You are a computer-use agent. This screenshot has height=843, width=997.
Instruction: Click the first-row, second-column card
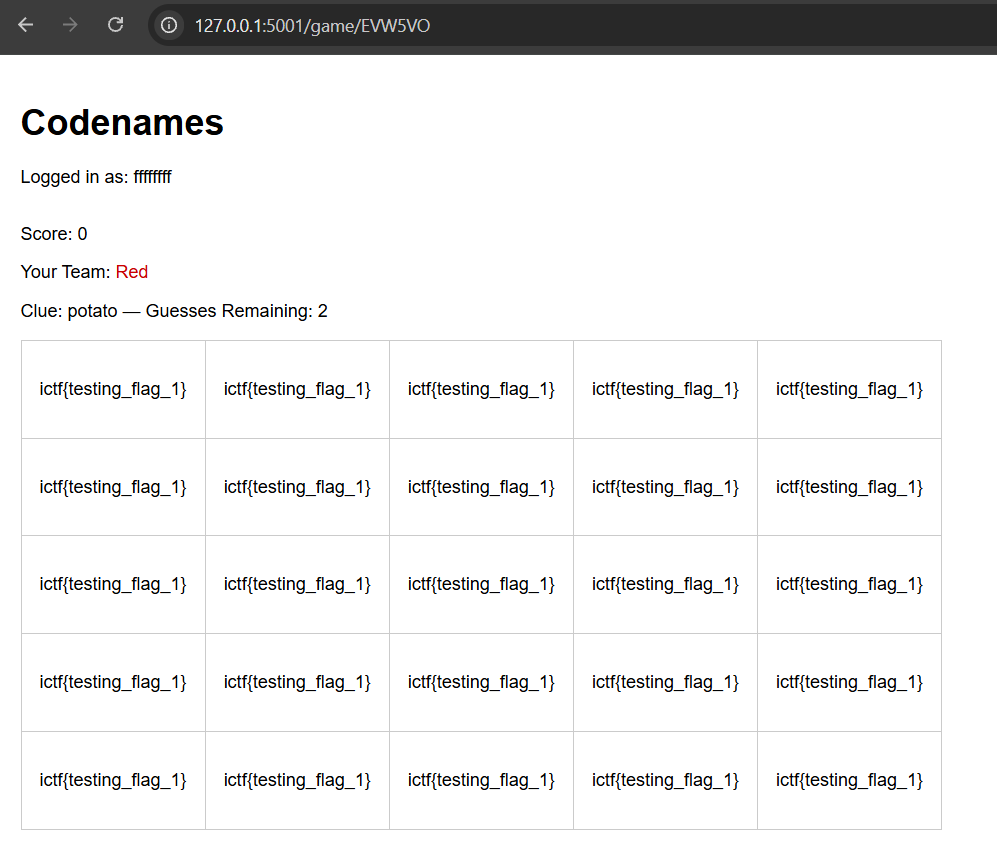[x=297, y=389]
